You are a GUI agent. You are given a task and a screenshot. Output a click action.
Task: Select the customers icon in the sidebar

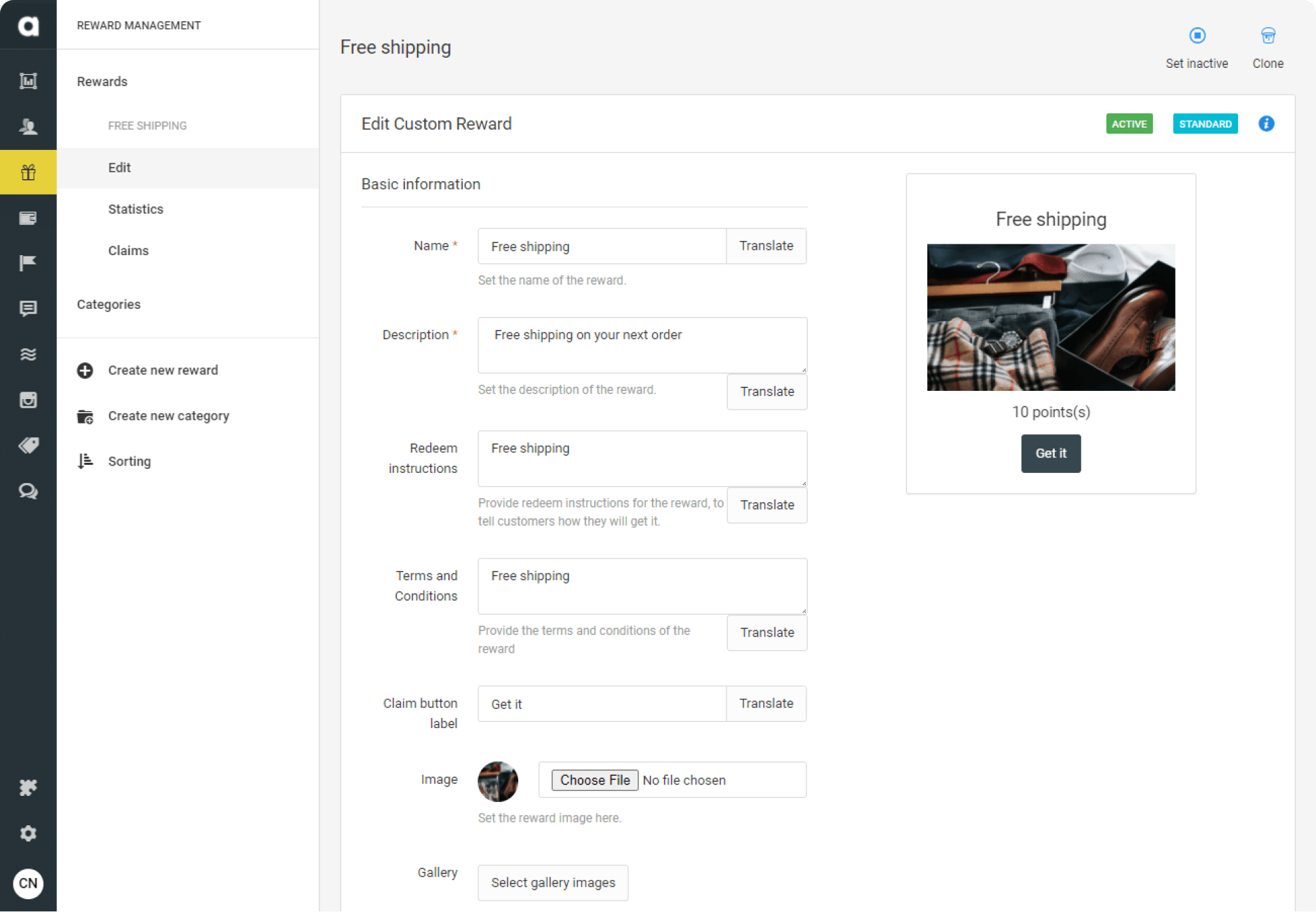pyautogui.click(x=28, y=126)
